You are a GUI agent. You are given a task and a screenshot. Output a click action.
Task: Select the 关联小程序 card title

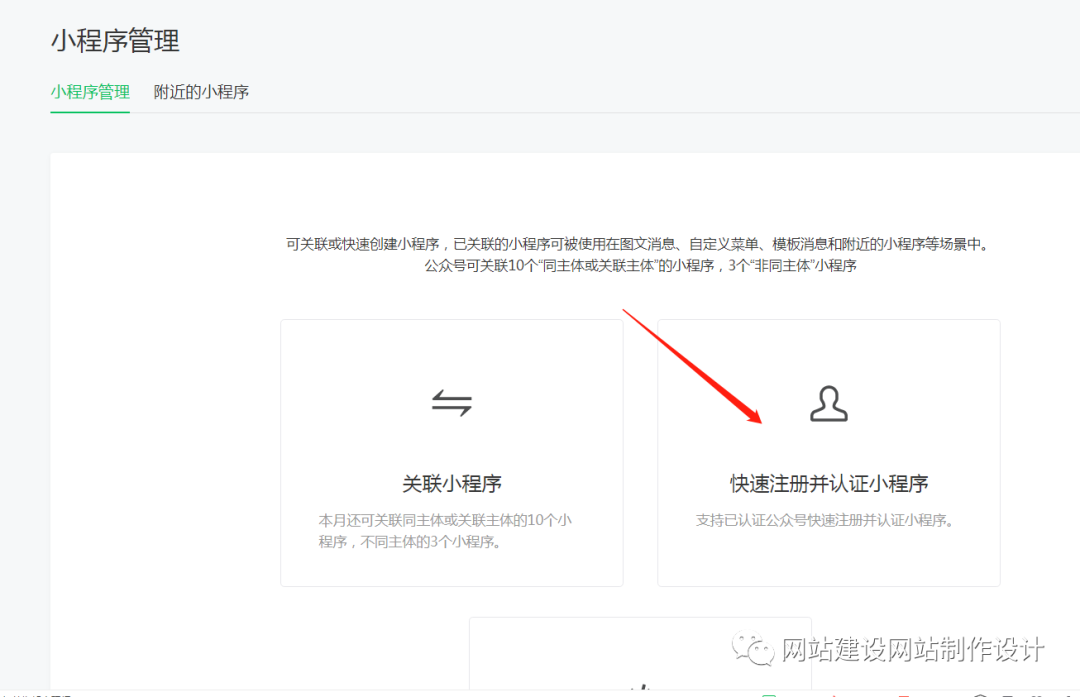pyautogui.click(x=452, y=483)
